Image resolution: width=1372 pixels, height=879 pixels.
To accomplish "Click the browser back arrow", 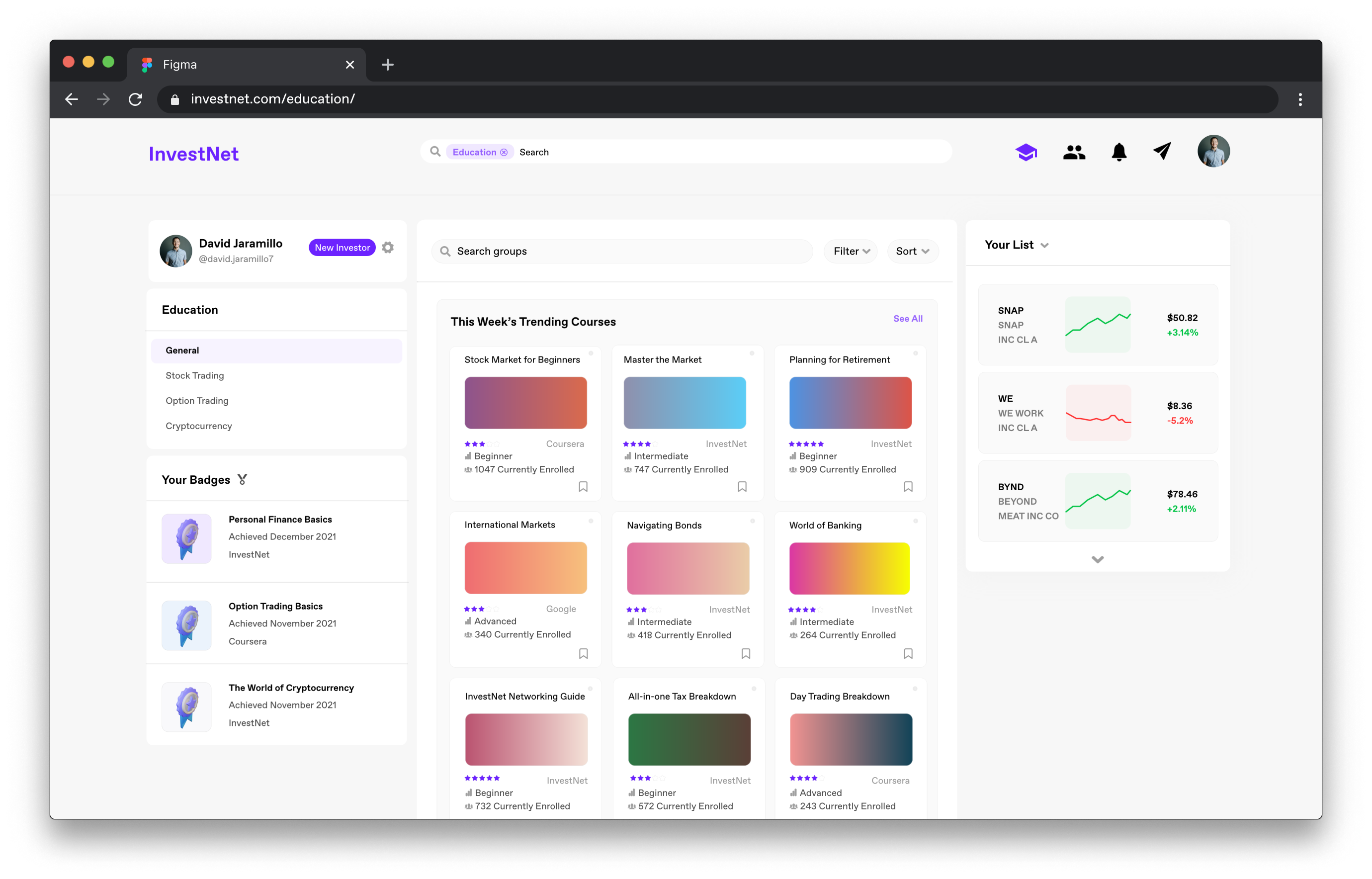I will coord(72,99).
